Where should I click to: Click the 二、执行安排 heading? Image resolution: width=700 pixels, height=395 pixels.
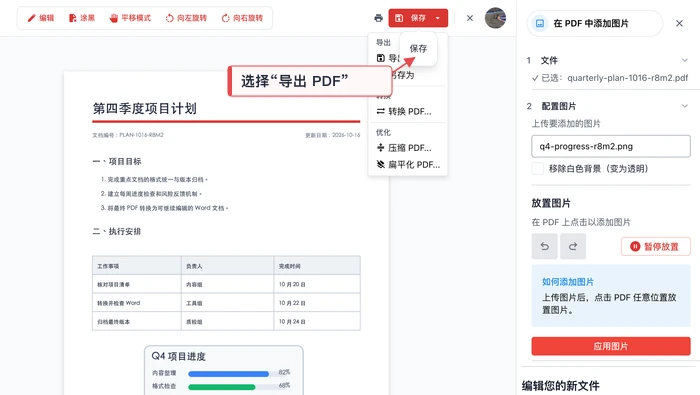click(x=117, y=231)
